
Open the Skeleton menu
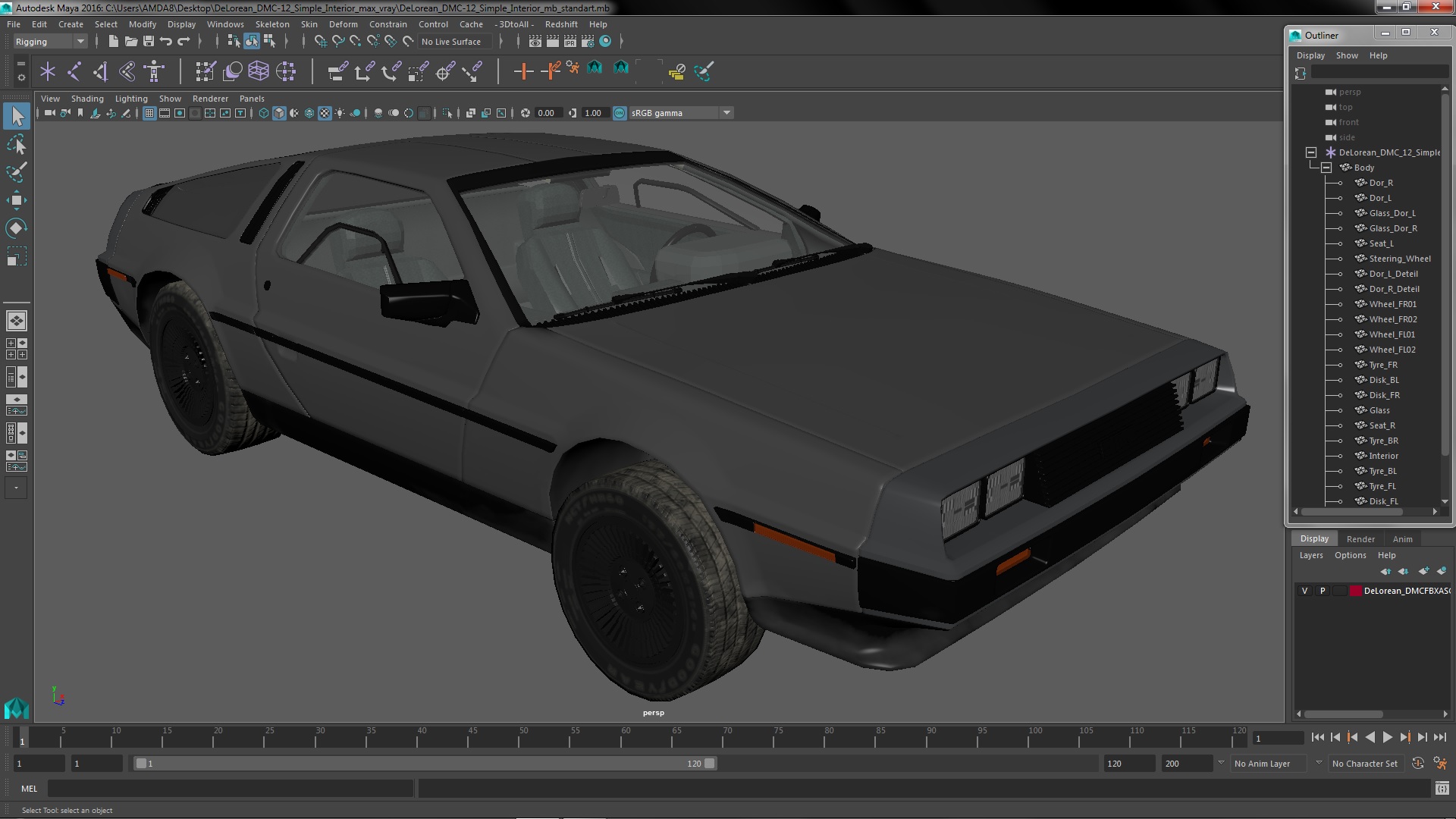coord(272,24)
